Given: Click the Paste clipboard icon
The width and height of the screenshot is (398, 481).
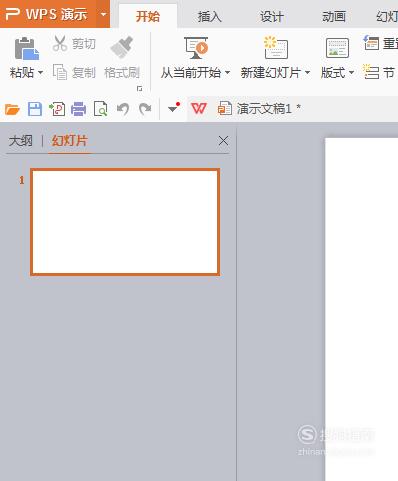Looking at the screenshot, I should [26, 49].
